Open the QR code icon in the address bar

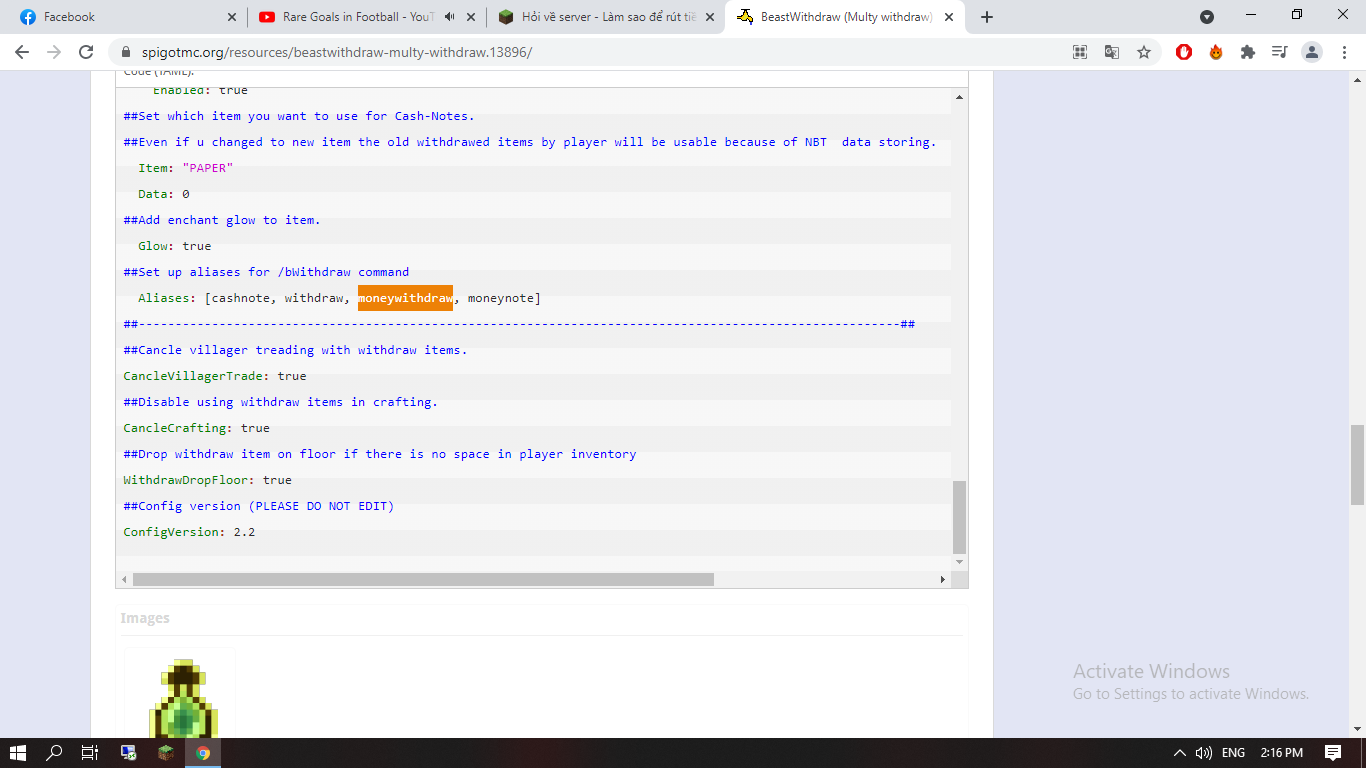click(x=1080, y=52)
